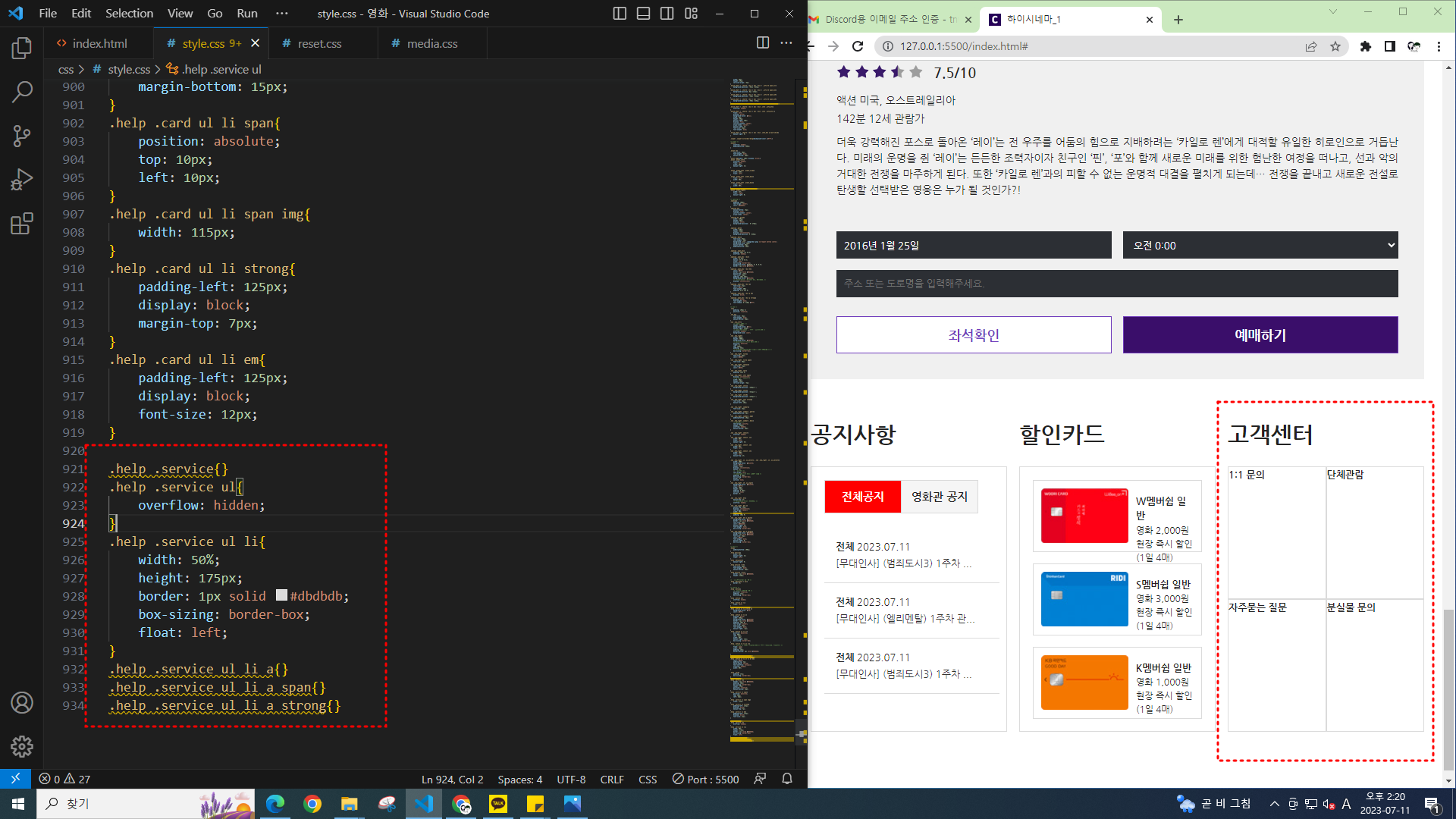Open the Search view in sidebar
This screenshot has width=1456, height=819.
pos(22,92)
